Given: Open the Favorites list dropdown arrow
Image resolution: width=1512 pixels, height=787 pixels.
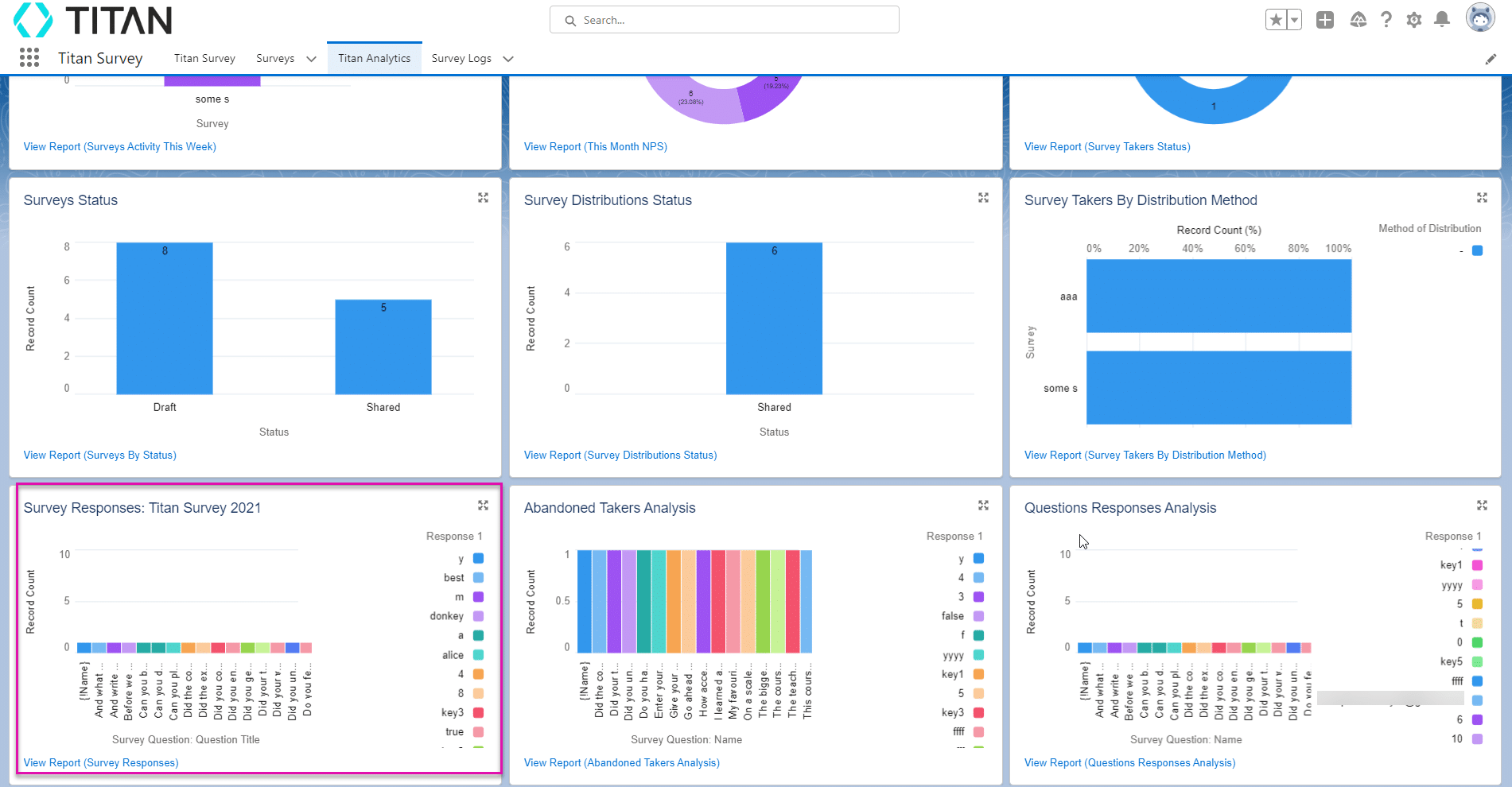Looking at the screenshot, I should [x=1294, y=20].
